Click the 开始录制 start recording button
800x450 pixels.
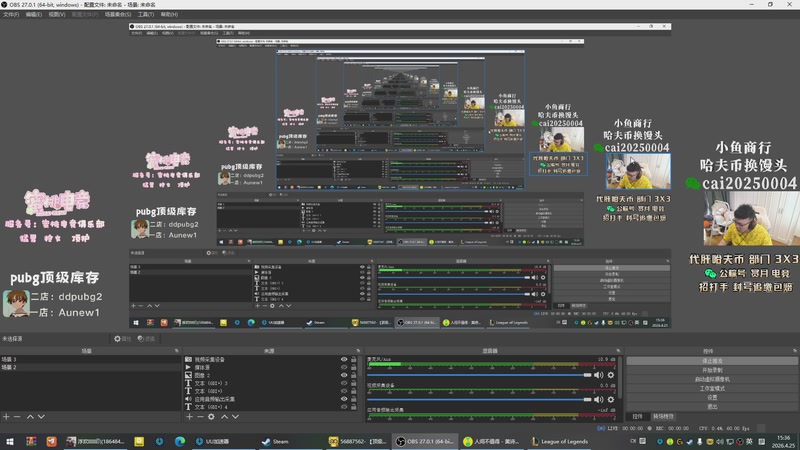click(712, 370)
